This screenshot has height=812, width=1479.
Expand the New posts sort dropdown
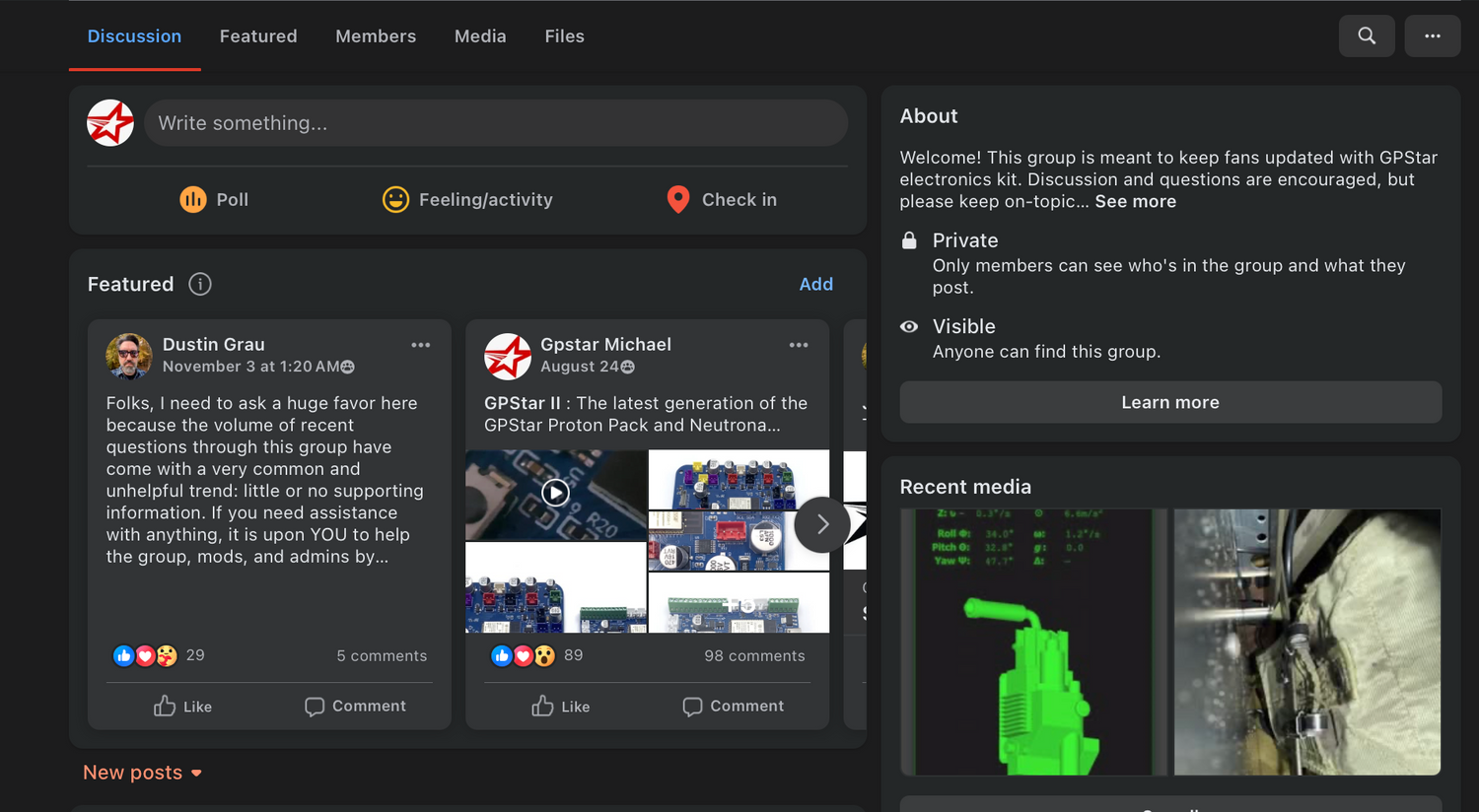[143, 774]
